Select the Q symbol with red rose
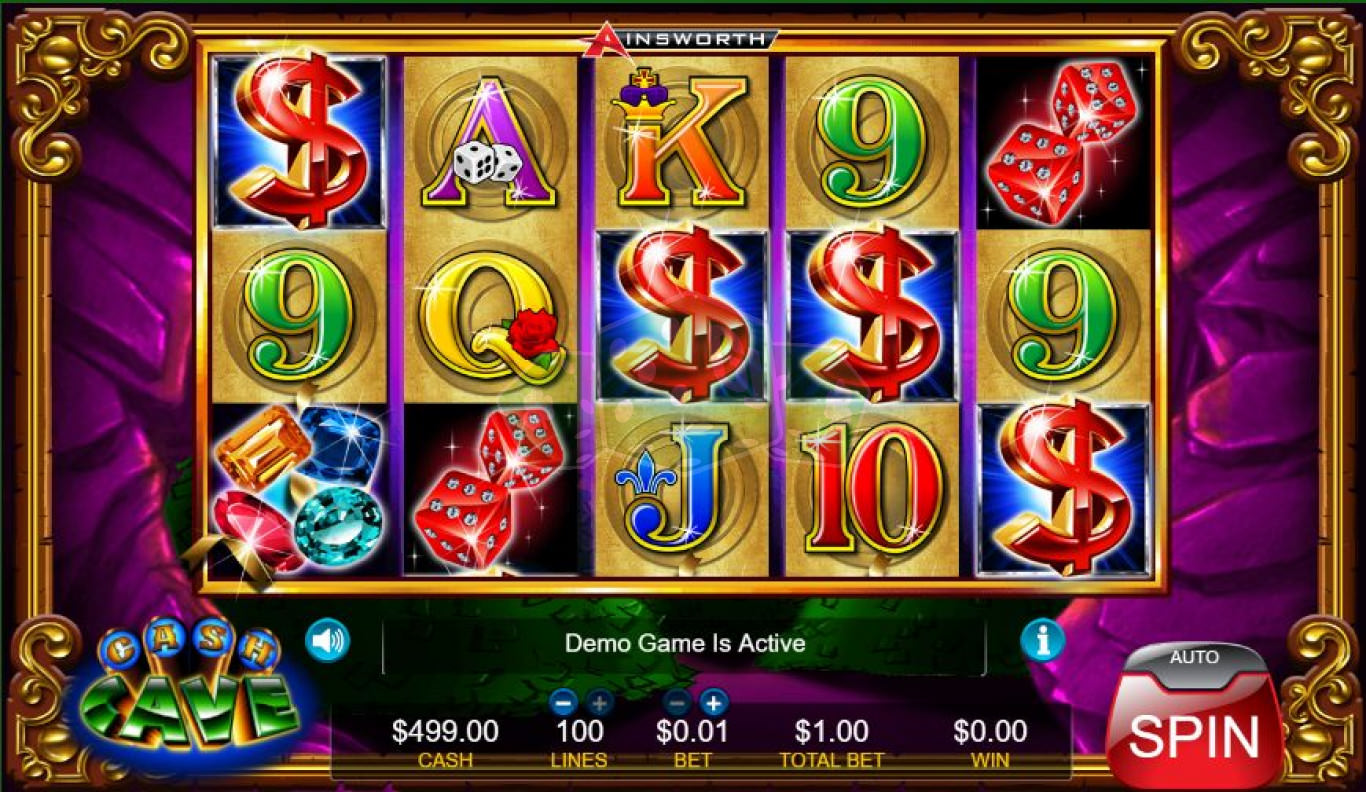The width and height of the screenshot is (1366, 792). click(490, 317)
